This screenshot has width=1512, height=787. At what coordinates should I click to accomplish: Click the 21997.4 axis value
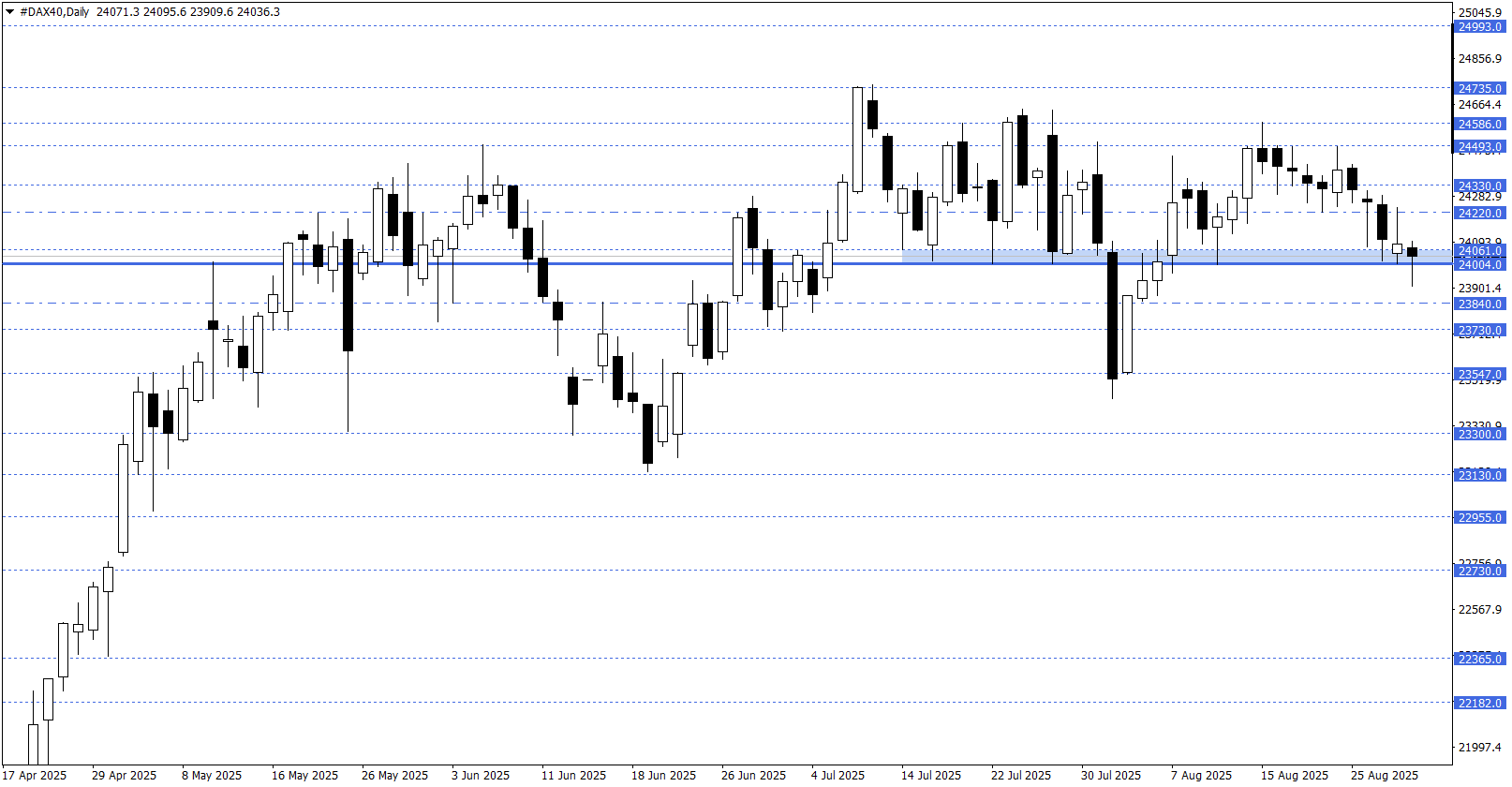[x=1480, y=748]
